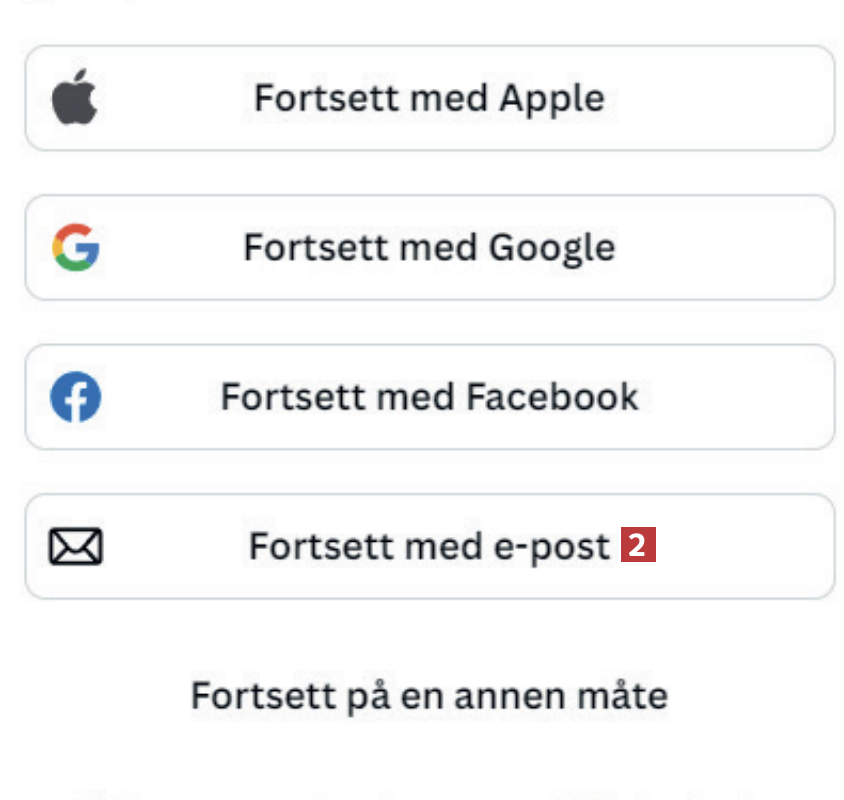Image resolution: width=844 pixels, height=800 pixels.
Task: Click the Apple logo icon
Action: (75, 99)
